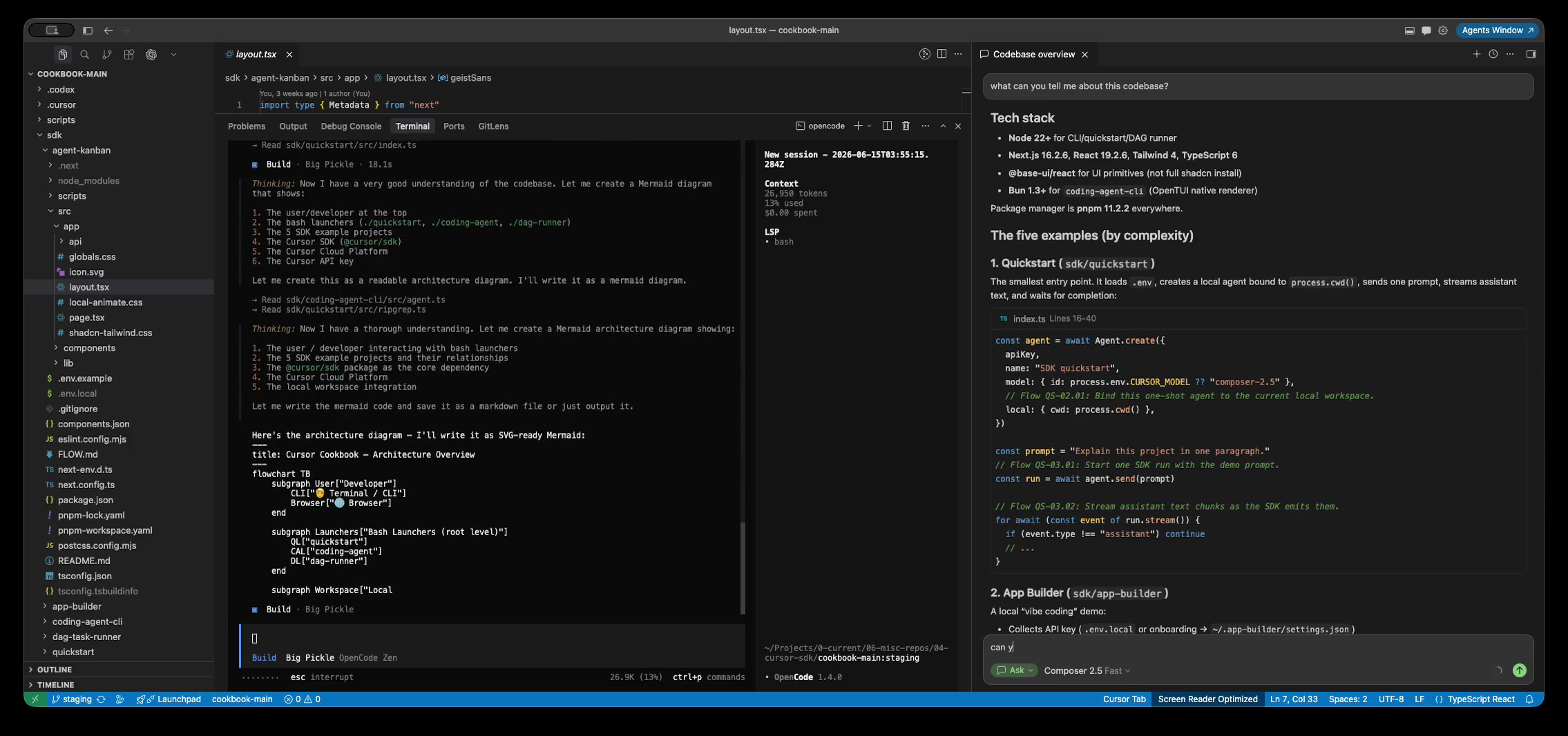Image resolution: width=1568 pixels, height=736 pixels.
Task: Open the Composer 2.5 model selector
Action: pos(1087,670)
